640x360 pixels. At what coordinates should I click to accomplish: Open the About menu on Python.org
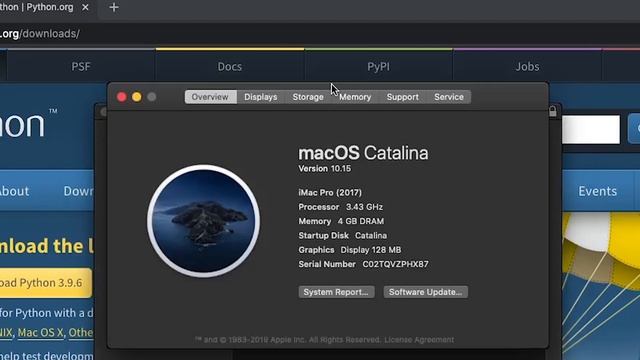[x=14, y=191]
